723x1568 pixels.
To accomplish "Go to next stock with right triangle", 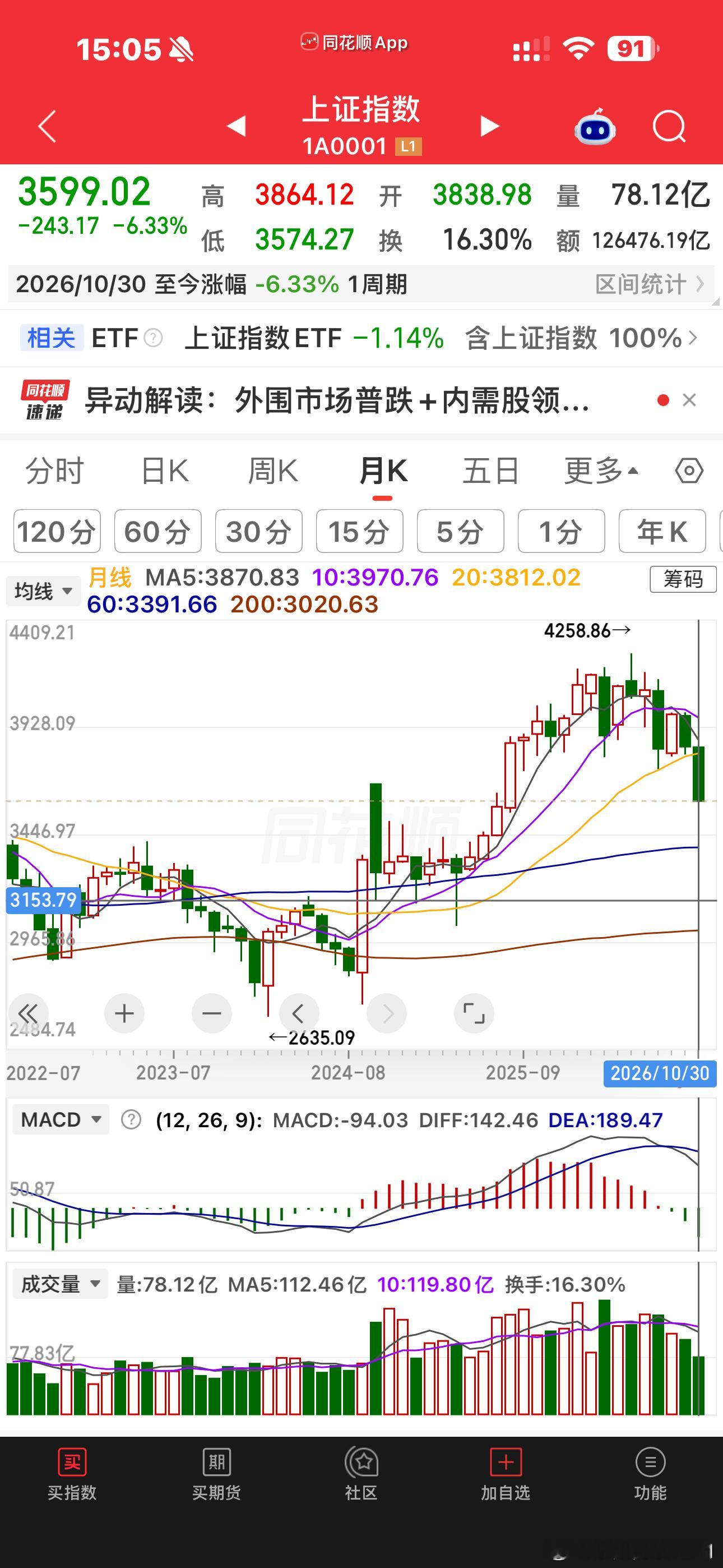I will [489, 126].
